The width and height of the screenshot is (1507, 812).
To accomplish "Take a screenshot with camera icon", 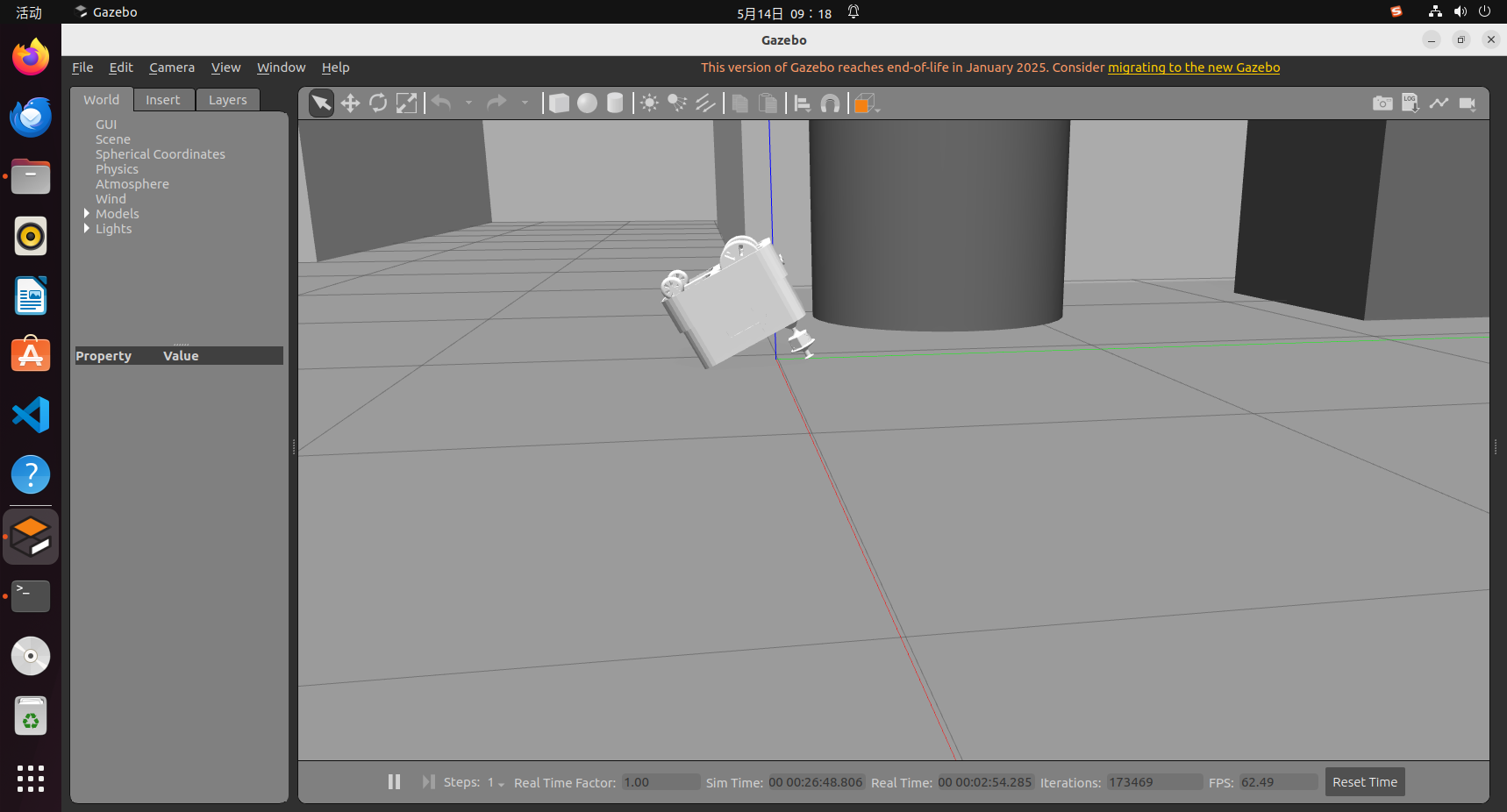I will pyautogui.click(x=1382, y=103).
